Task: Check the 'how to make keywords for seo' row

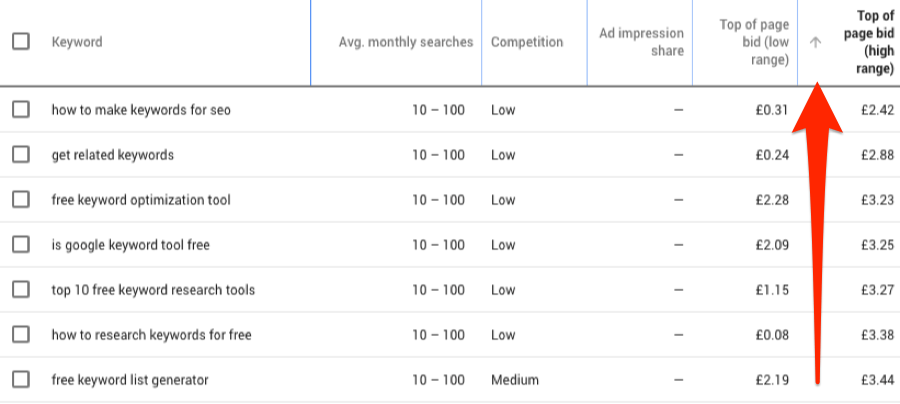Action: (21, 109)
